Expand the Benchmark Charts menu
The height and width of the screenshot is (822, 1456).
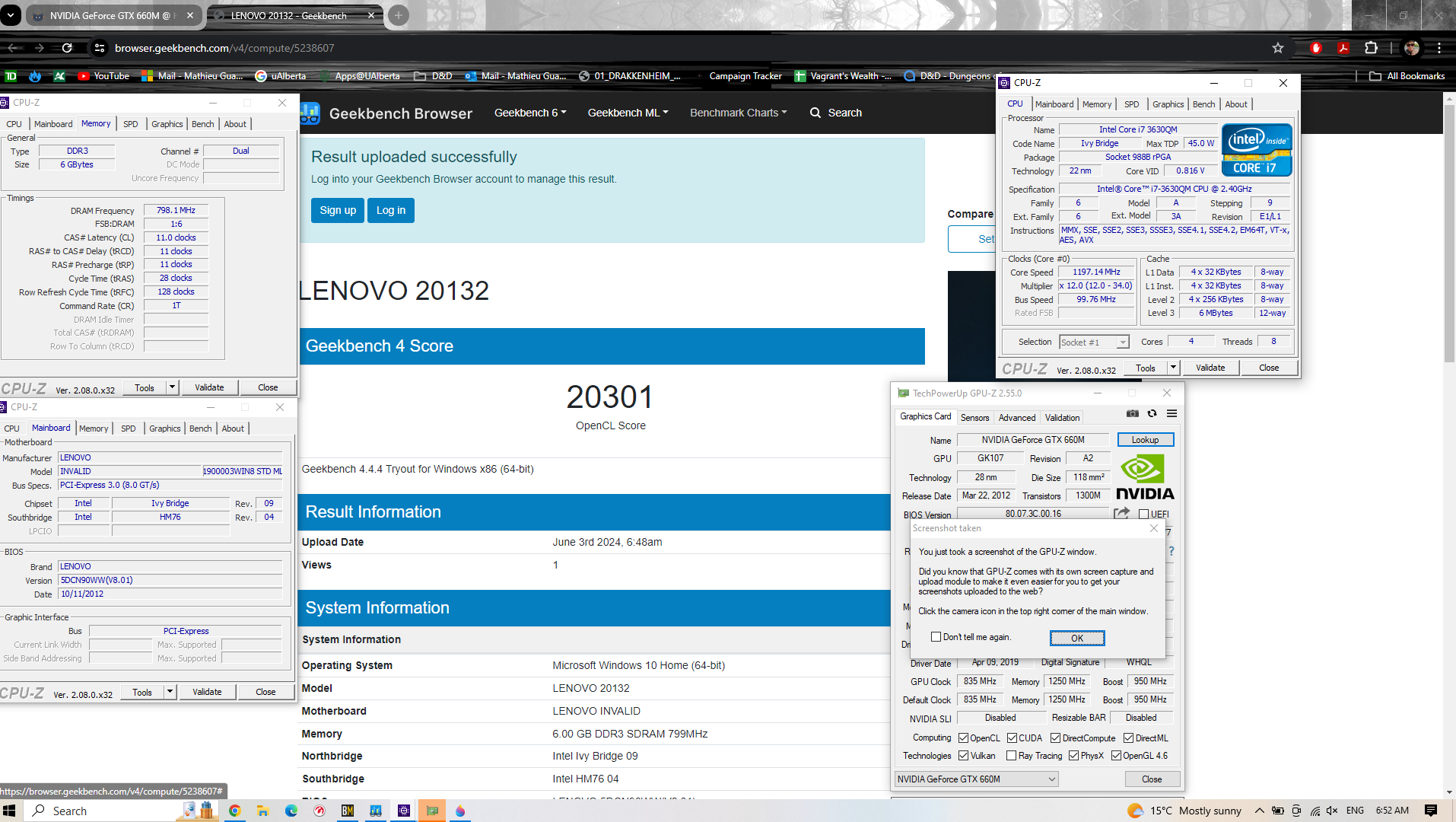click(x=738, y=113)
